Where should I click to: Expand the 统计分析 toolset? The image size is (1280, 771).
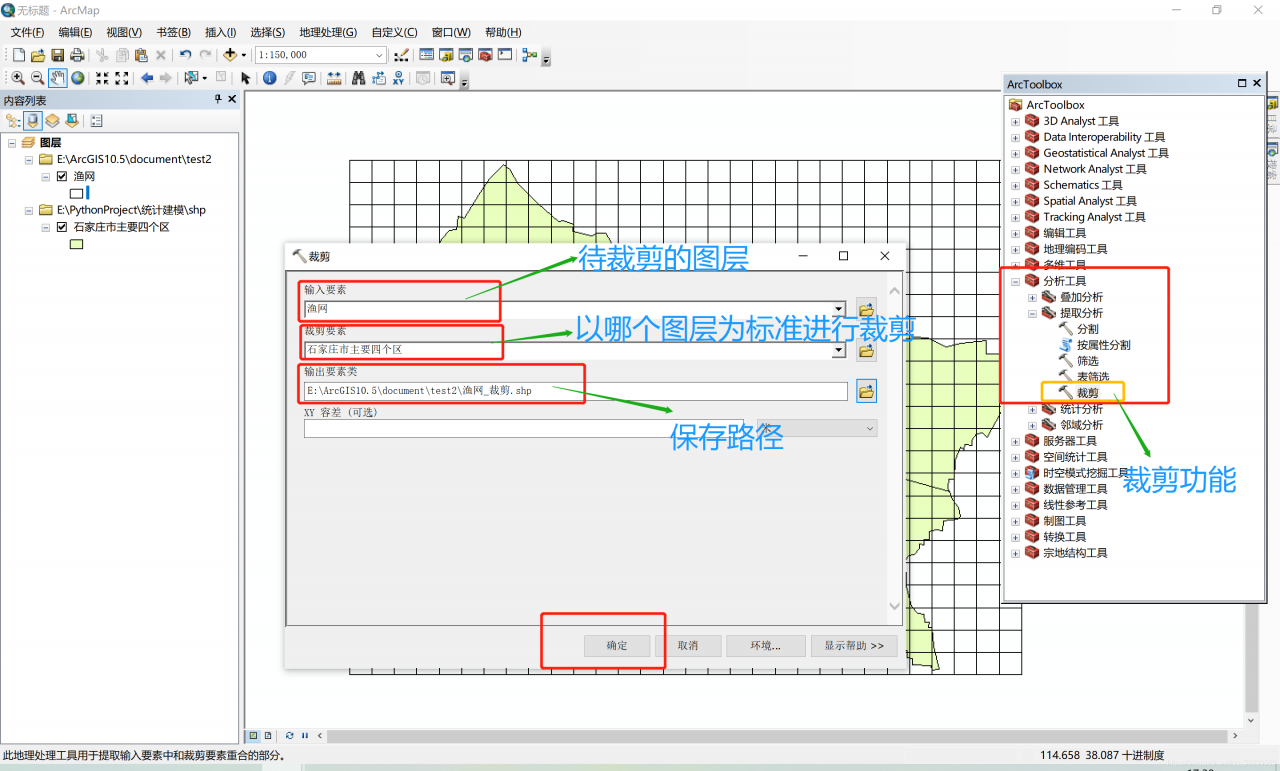[1032, 409]
